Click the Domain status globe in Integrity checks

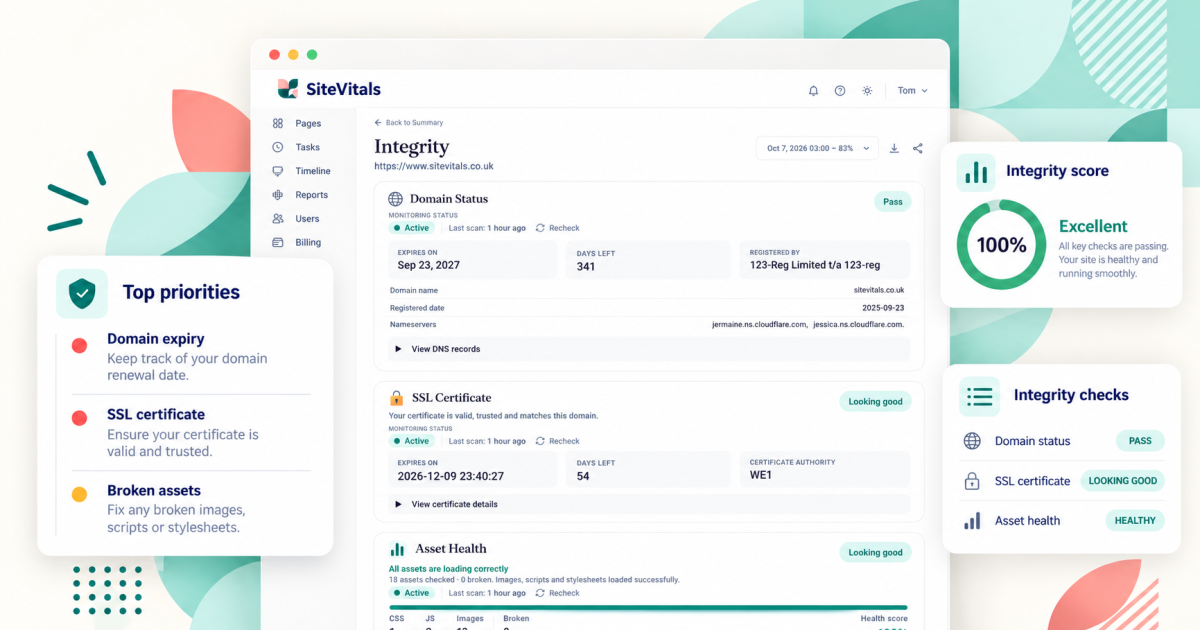[x=972, y=441]
